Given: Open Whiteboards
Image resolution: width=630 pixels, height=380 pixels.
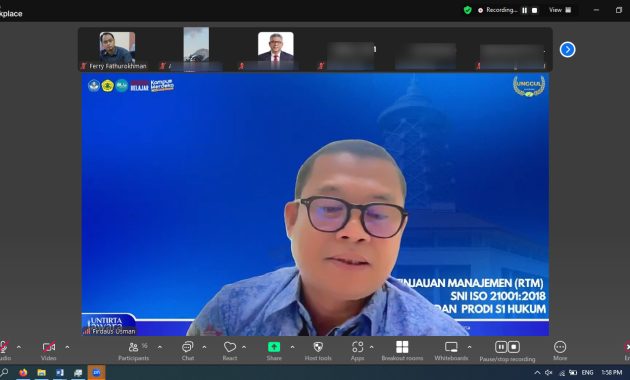Looking at the screenshot, I should pyautogui.click(x=451, y=351).
